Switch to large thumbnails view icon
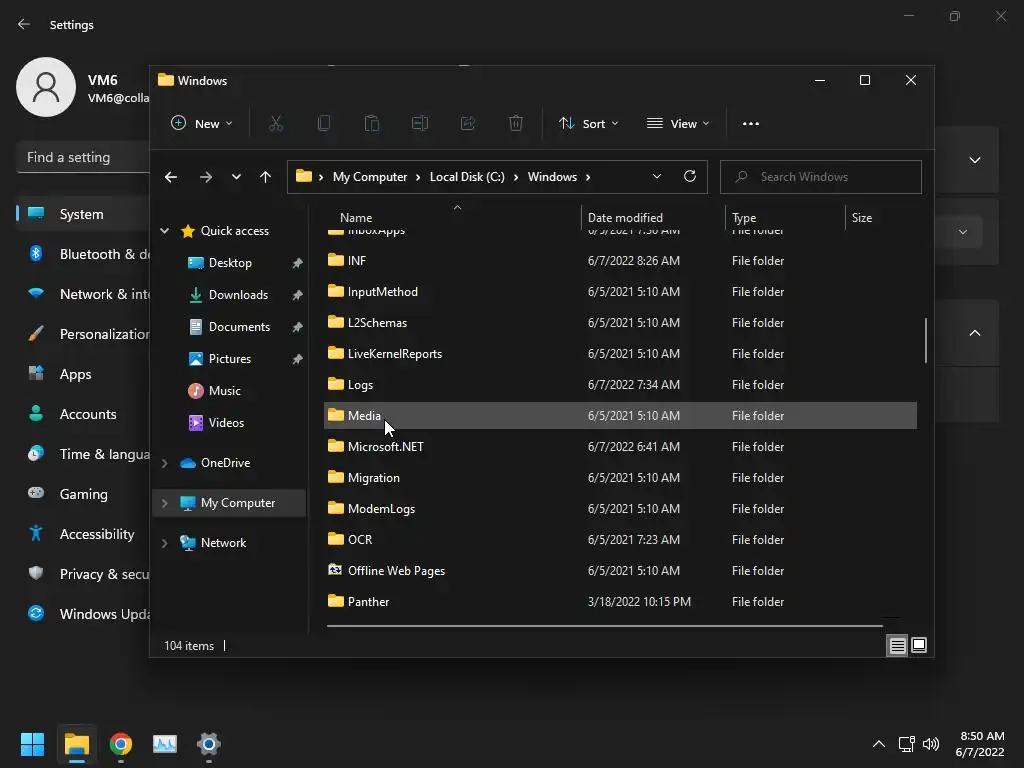Image resolution: width=1024 pixels, height=768 pixels. click(919, 645)
